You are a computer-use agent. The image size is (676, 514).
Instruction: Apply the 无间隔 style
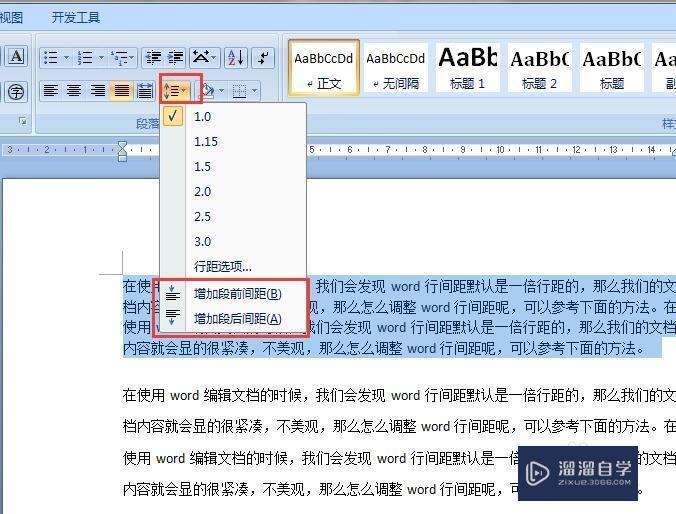pyautogui.click(x=395, y=68)
